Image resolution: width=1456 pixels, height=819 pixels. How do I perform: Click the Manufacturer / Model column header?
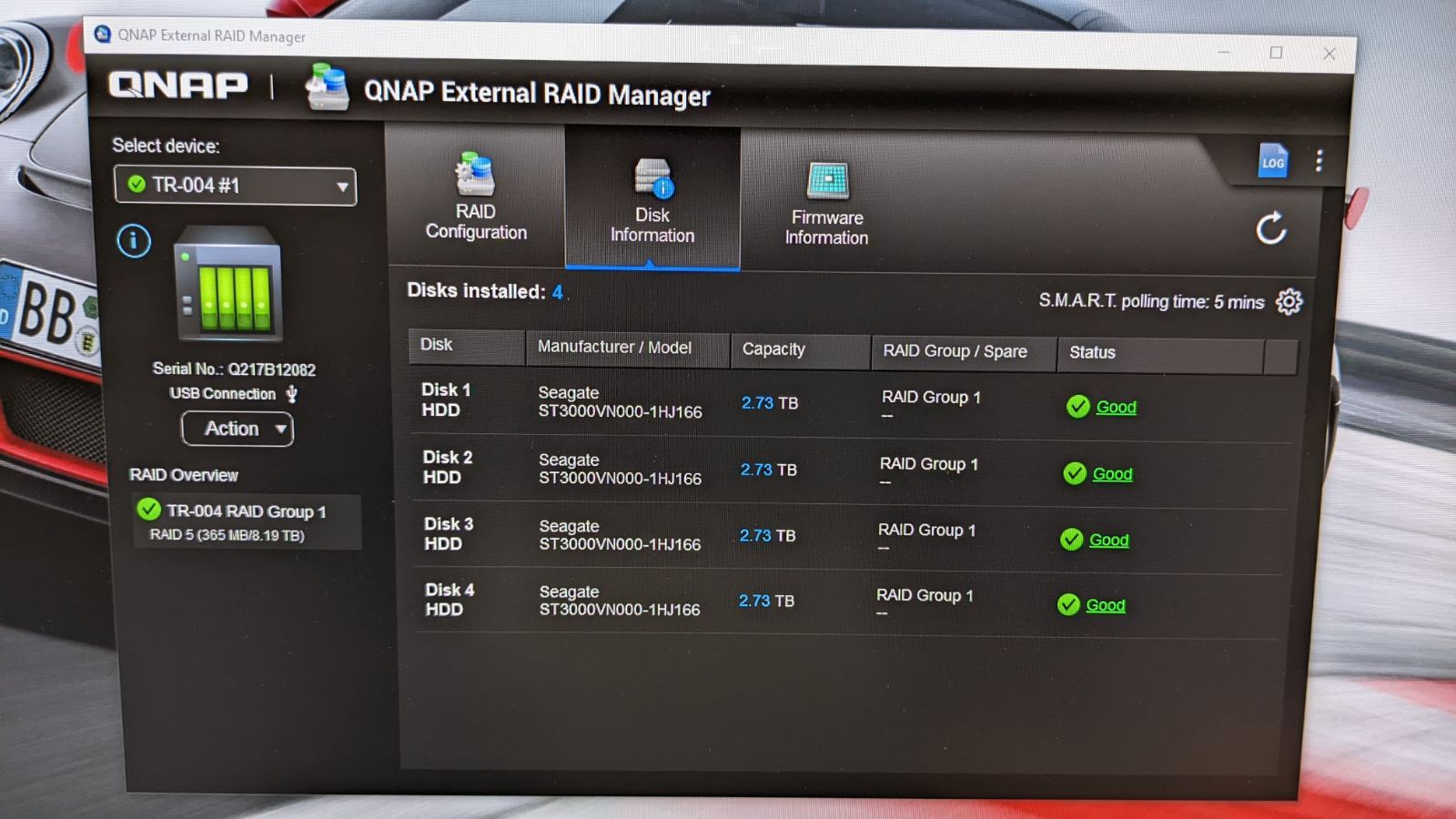pos(628,349)
